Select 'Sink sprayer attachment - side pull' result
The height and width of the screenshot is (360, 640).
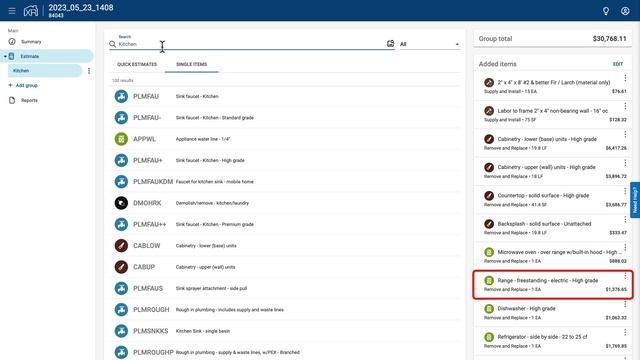point(211,288)
